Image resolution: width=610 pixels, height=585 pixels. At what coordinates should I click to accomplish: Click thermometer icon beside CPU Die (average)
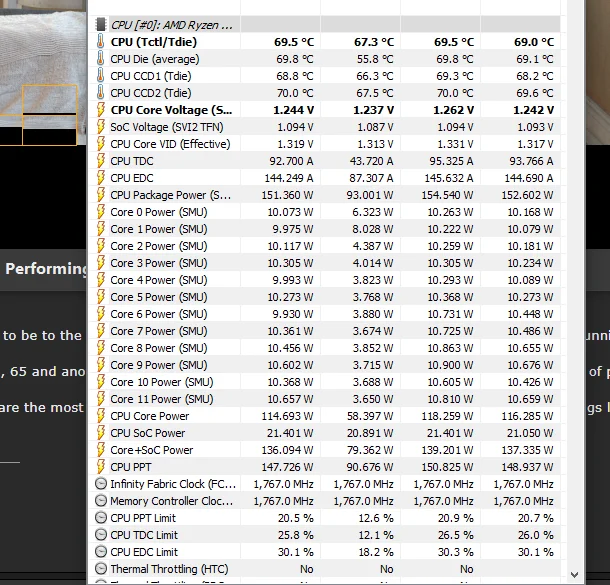point(100,59)
